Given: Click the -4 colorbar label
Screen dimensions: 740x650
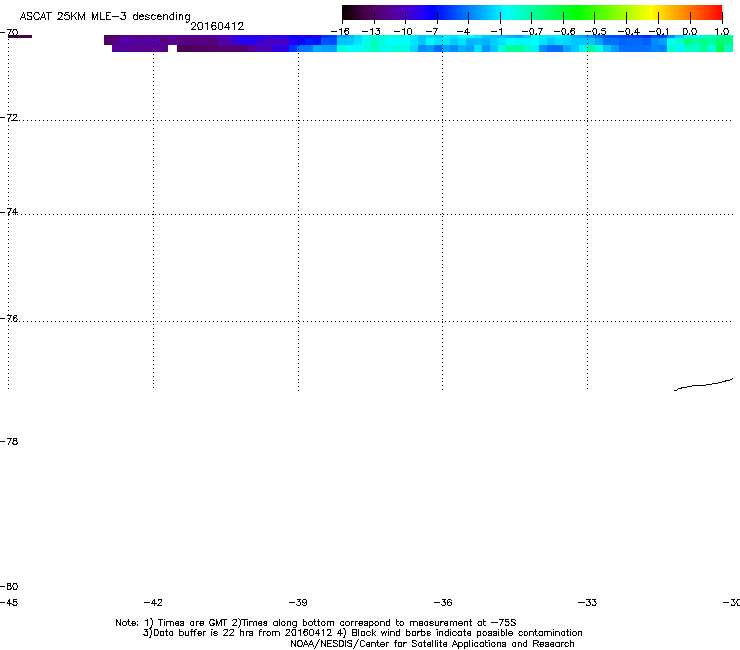Looking at the screenshot, I should (x=463, y=32).
